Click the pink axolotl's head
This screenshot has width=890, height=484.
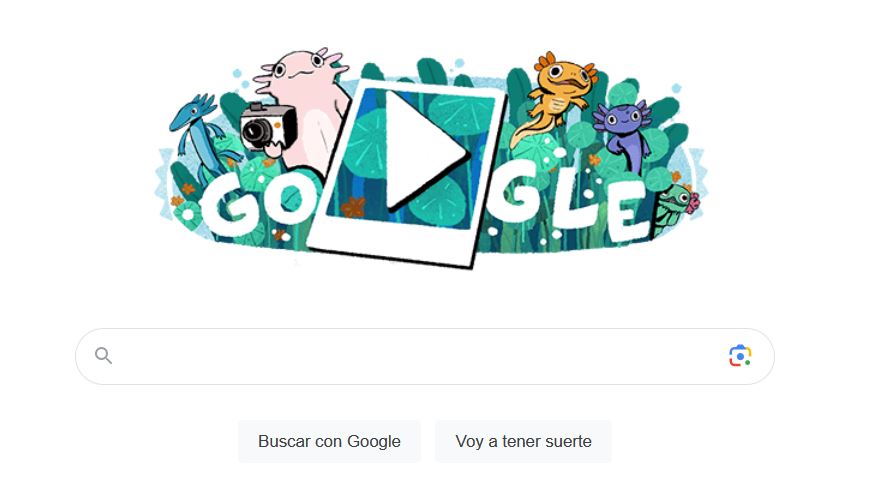coord(301,69)
